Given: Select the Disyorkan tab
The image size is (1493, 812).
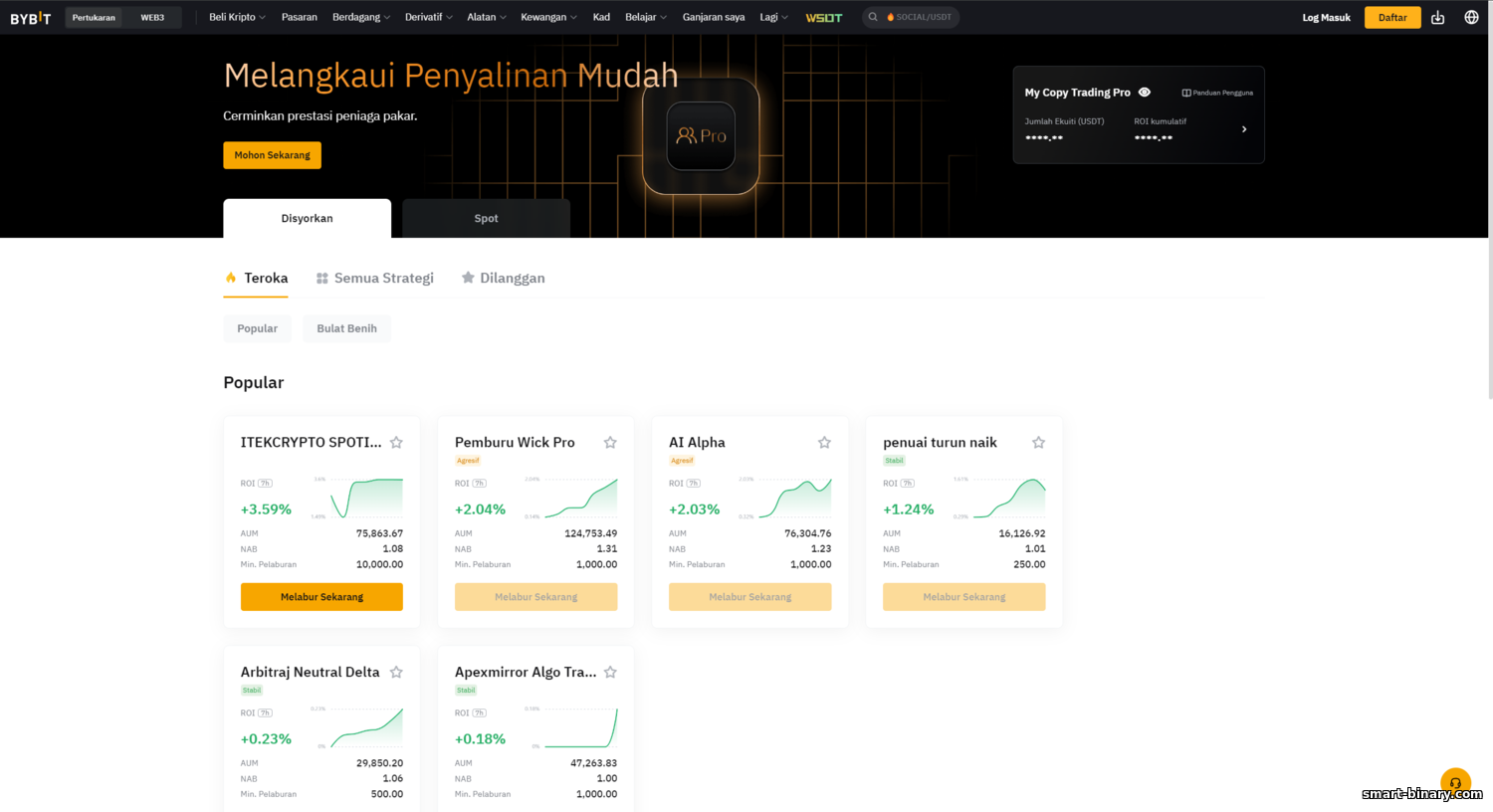Looking at the screenshot, I should point(307,218).
